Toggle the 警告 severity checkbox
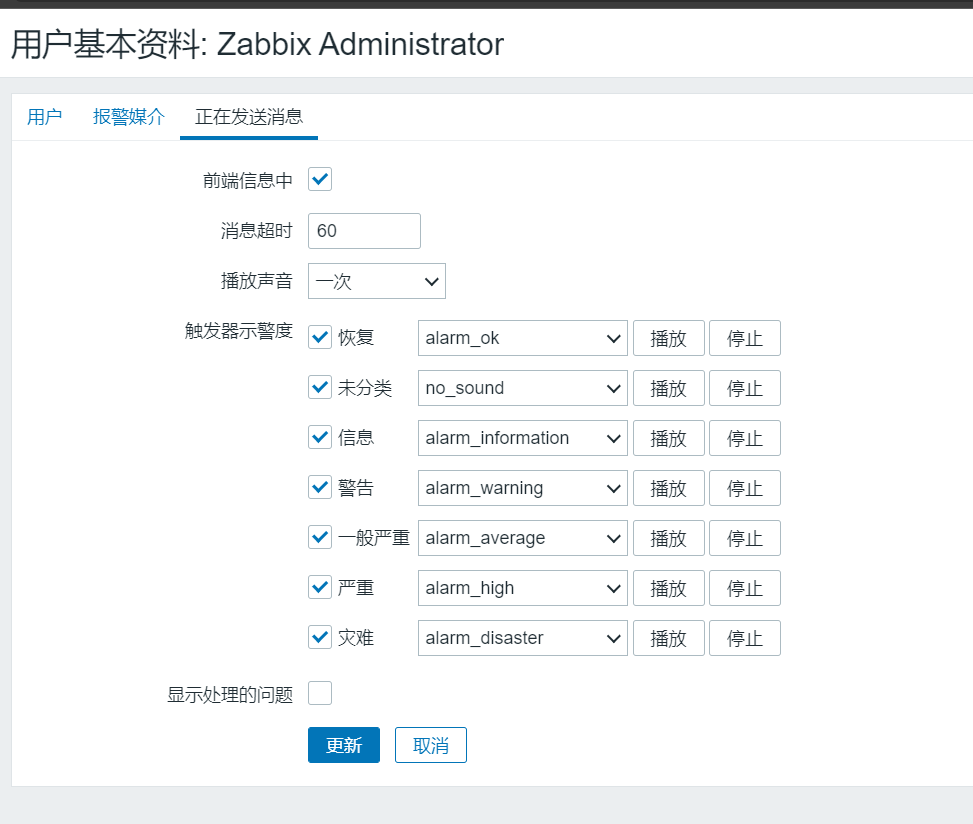Viewport: 973px width, 824px height. [320, 488]
